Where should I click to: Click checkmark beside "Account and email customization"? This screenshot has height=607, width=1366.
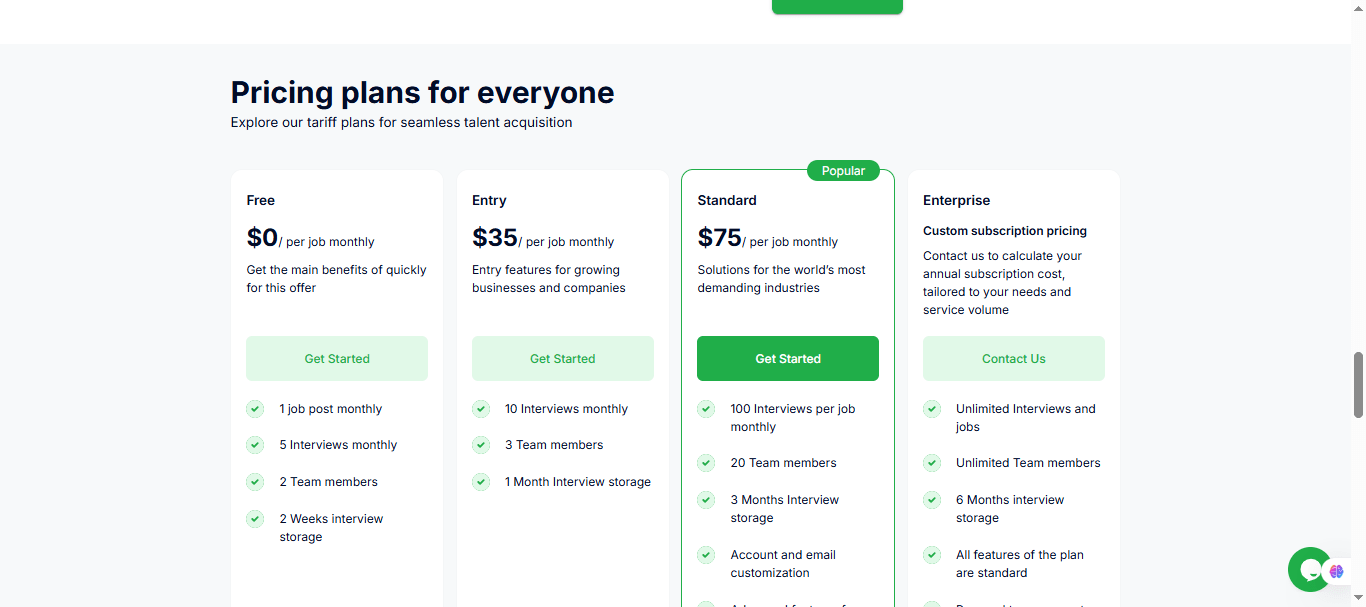click(706, 555)
